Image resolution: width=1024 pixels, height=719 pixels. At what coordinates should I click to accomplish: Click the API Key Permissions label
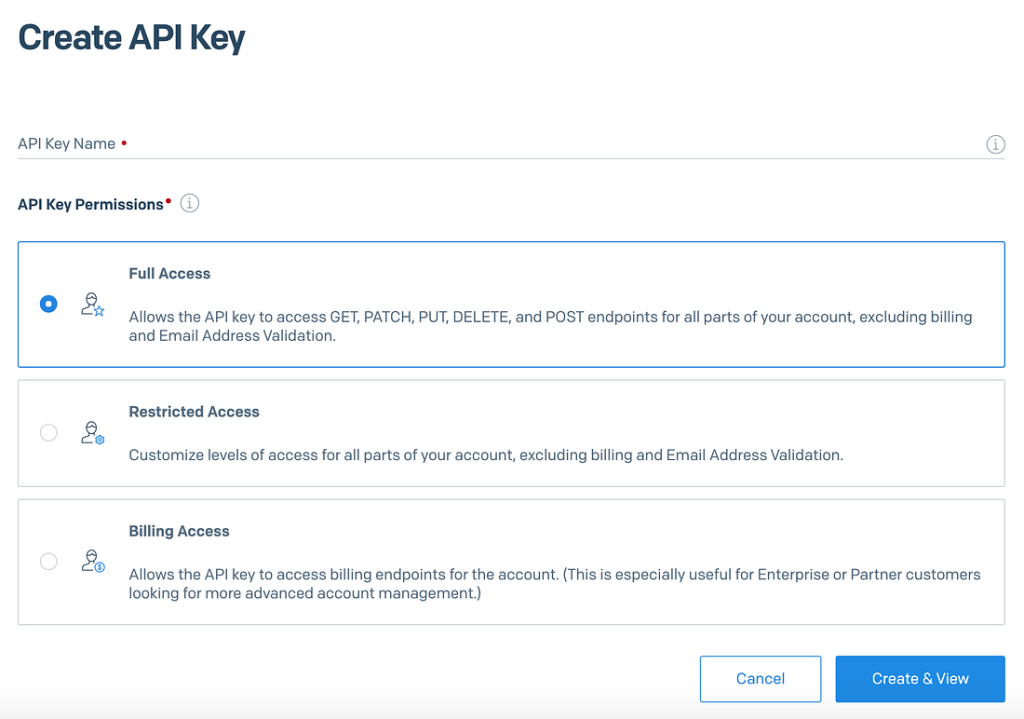[90, 204]
